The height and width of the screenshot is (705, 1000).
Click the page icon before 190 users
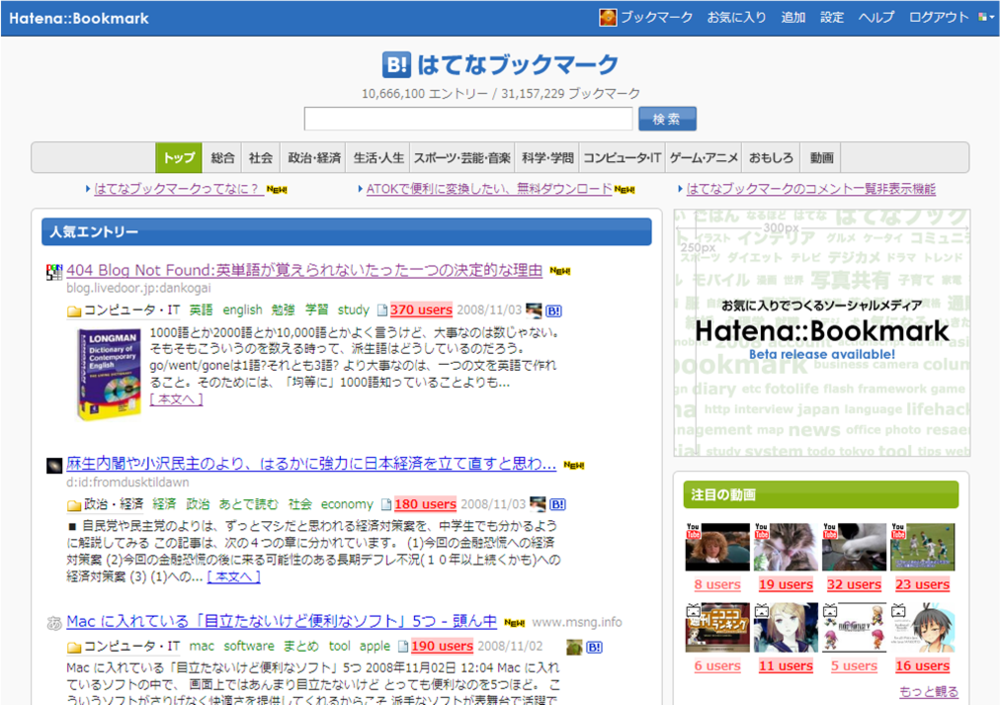coord(403,646)
